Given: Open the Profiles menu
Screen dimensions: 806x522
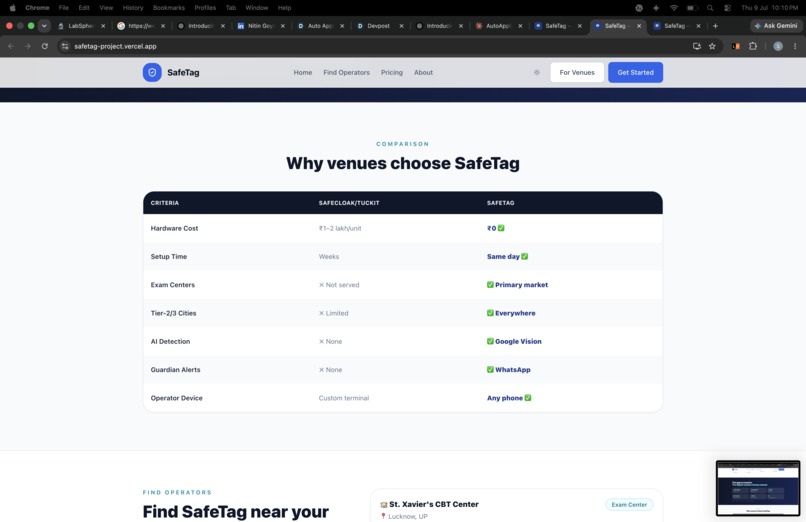Looking at the screenshot, I should click(205, 8).
